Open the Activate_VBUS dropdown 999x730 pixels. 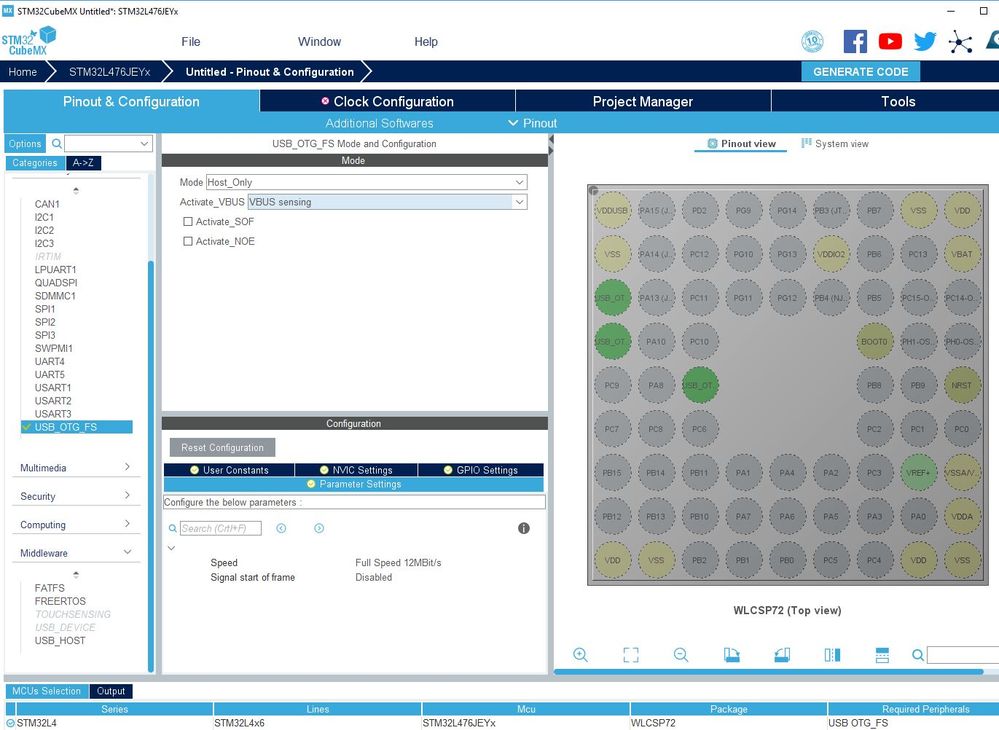tap(387, 202)
